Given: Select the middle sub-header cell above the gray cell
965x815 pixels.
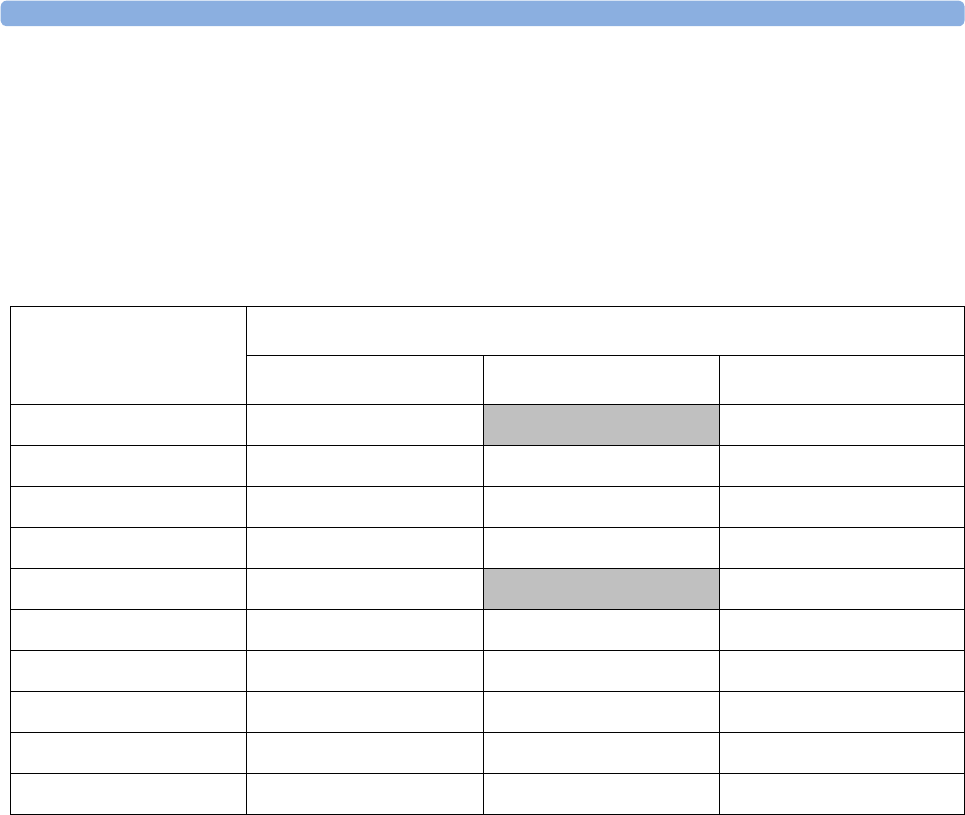Looking at the screenshot, I should pyautogui.click(x=601, y=380).
